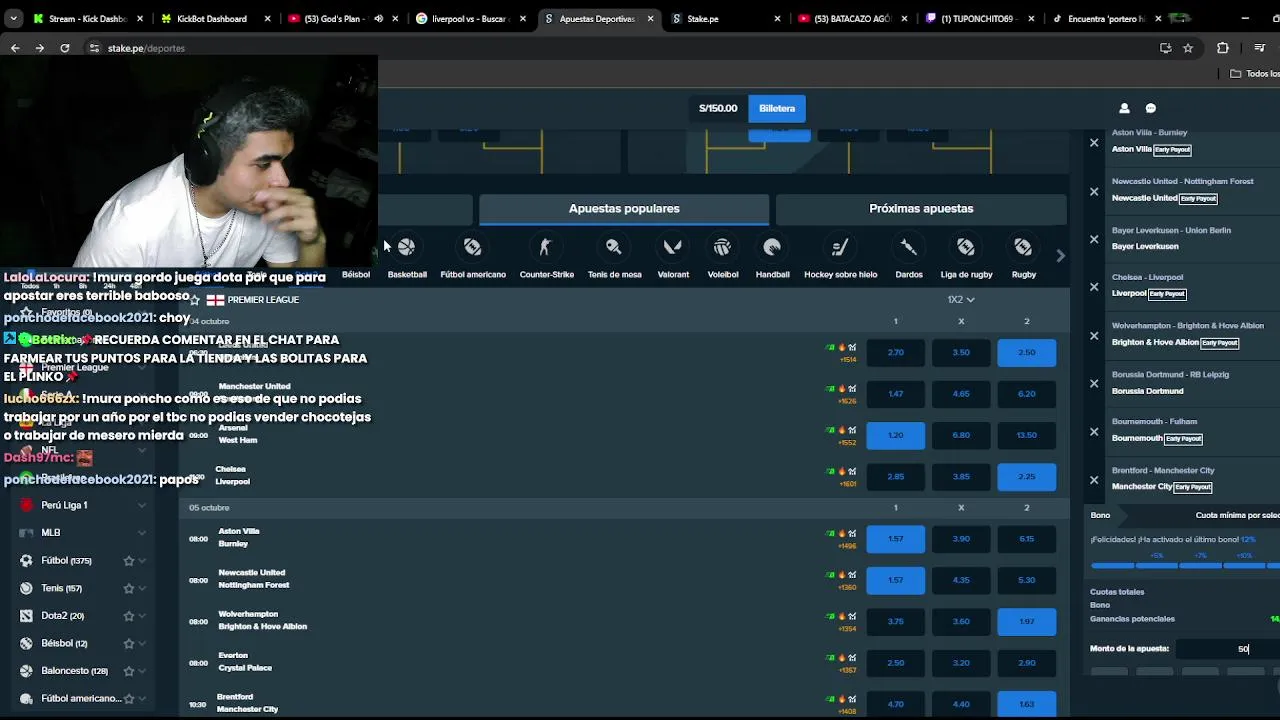
Task: Open the Counter-Strike sport category
Action: pyautogui.click(x=546, y=247)
